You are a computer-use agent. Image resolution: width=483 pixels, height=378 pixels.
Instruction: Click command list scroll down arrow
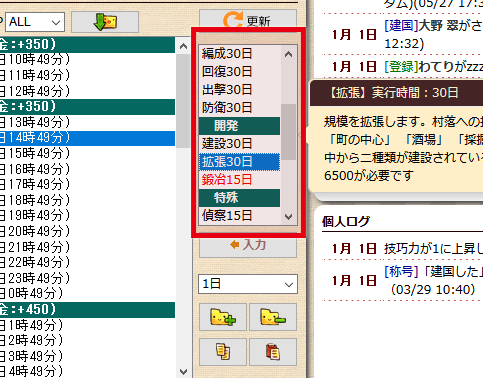pos(289,217)
